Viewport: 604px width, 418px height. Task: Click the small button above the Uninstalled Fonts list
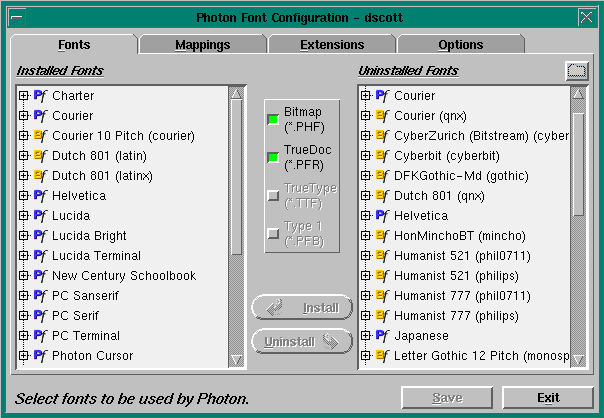tap(575, 70)
